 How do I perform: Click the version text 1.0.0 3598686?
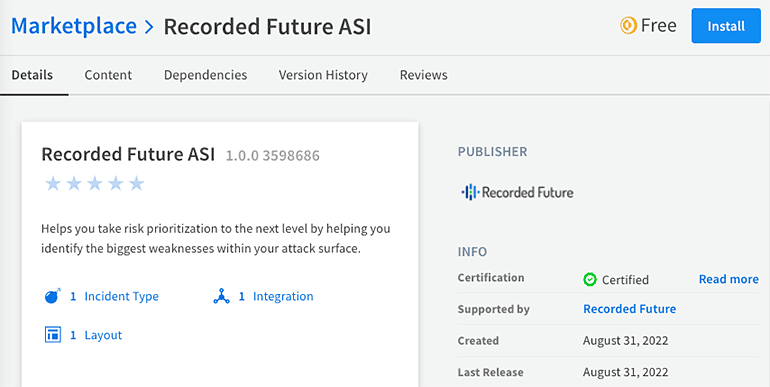coord(273,156)
